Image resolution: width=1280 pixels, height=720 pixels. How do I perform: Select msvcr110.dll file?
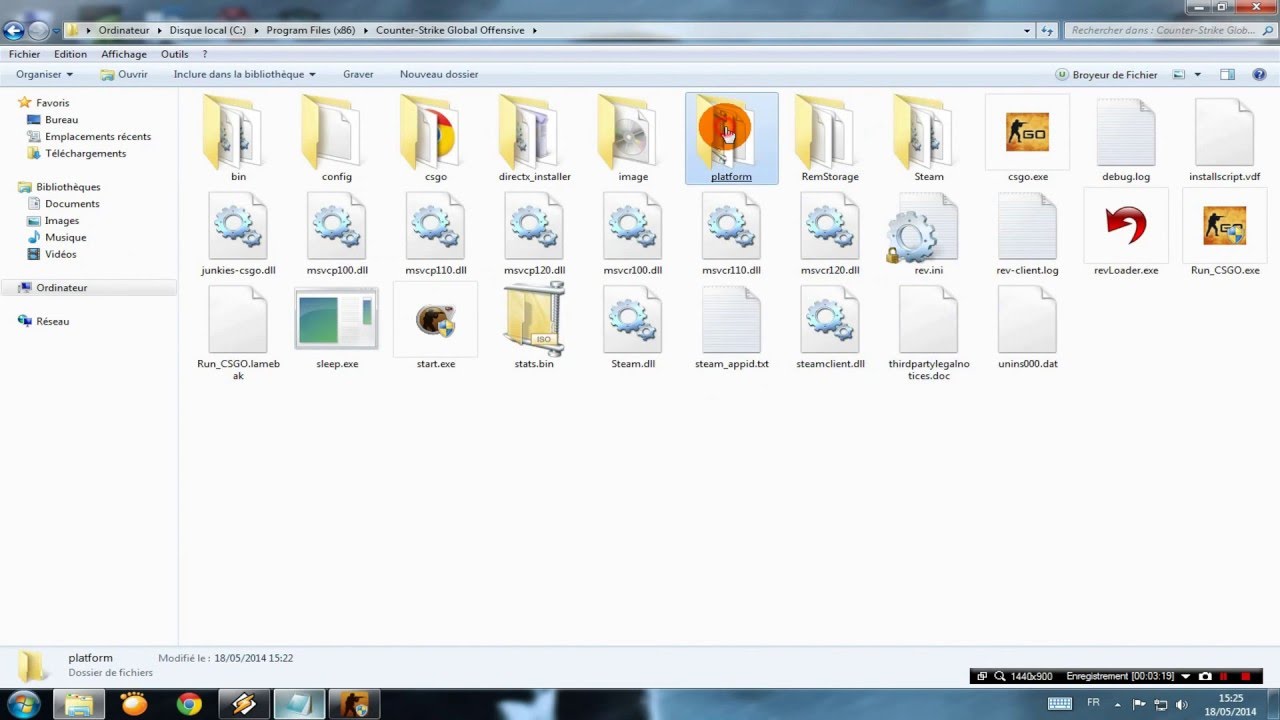tap(731, 233)
